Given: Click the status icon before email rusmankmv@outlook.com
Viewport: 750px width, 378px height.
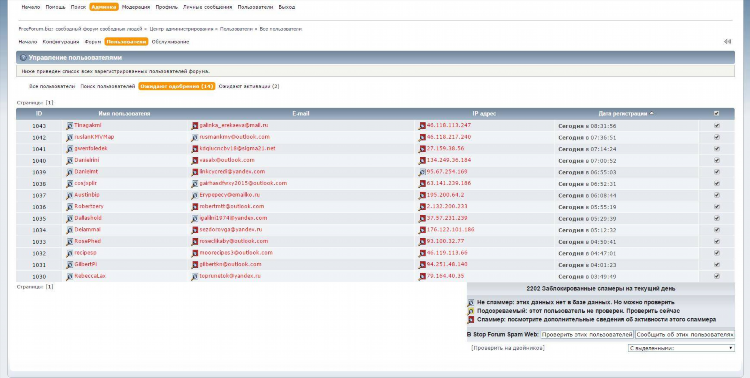Looking at the screenshot, I should point(195,137).
